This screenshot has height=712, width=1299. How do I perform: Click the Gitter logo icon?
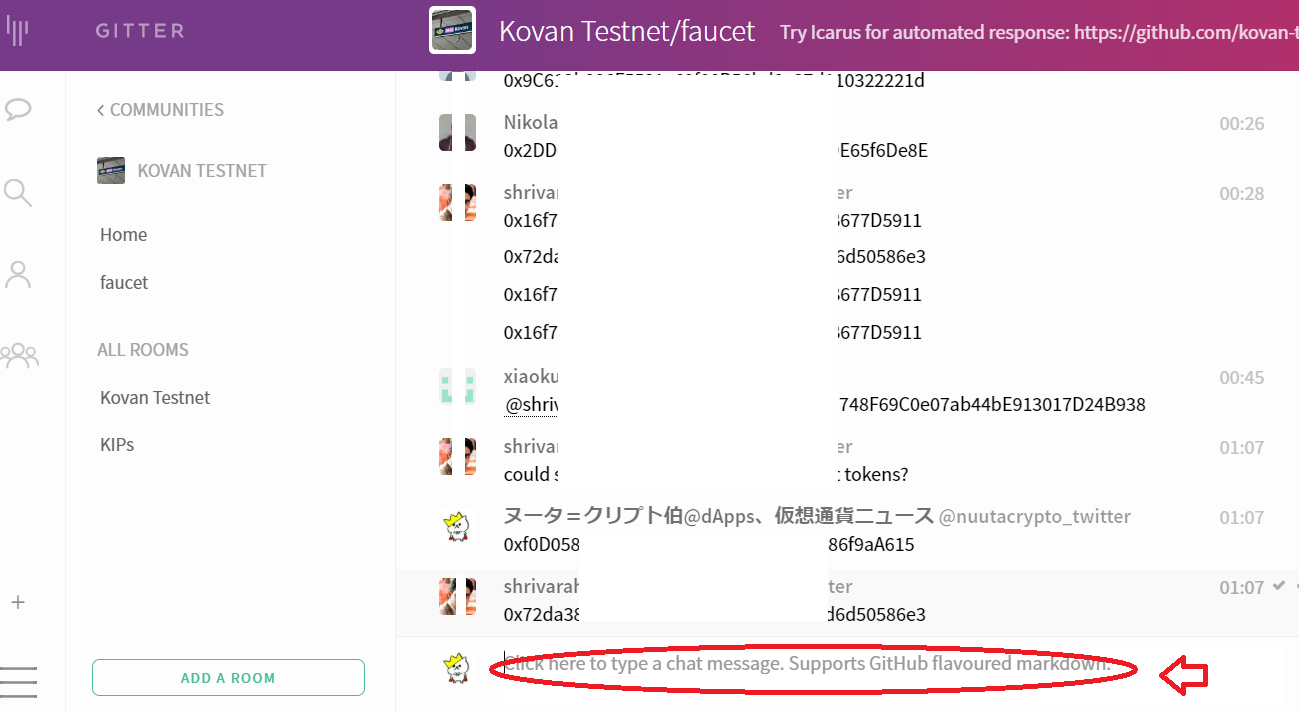18,30
